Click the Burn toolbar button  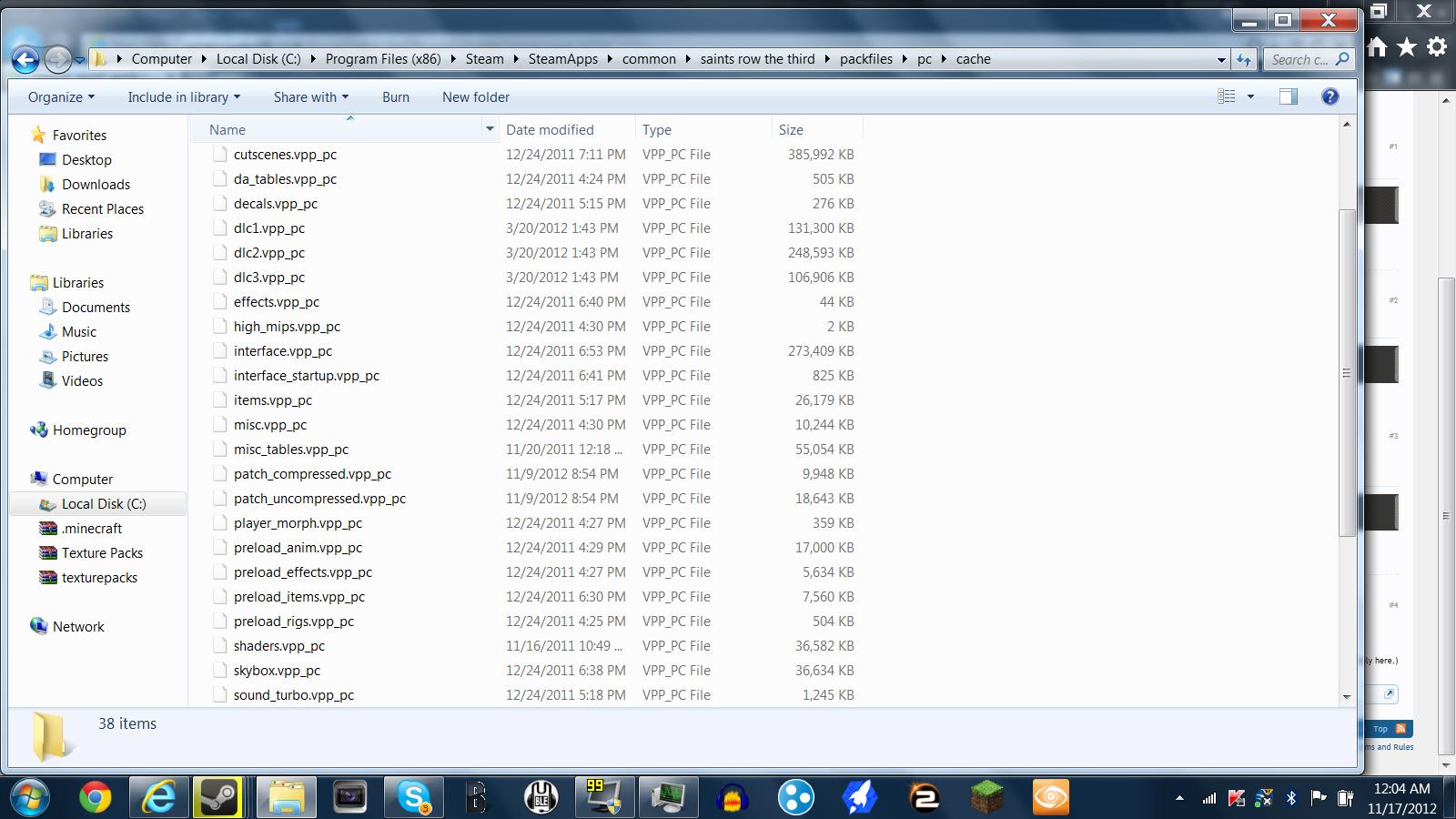tap(396, 97)
